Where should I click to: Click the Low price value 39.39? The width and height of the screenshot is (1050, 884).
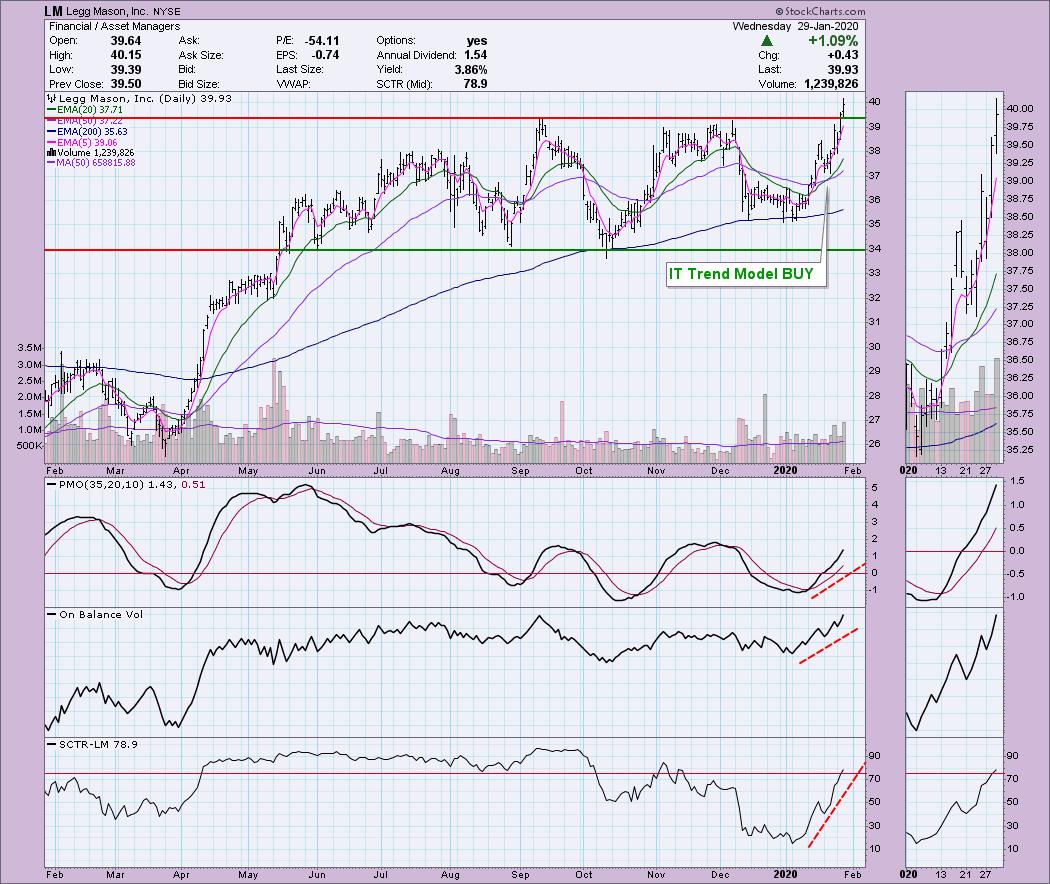pyautogui.click(x=126, y=70)
